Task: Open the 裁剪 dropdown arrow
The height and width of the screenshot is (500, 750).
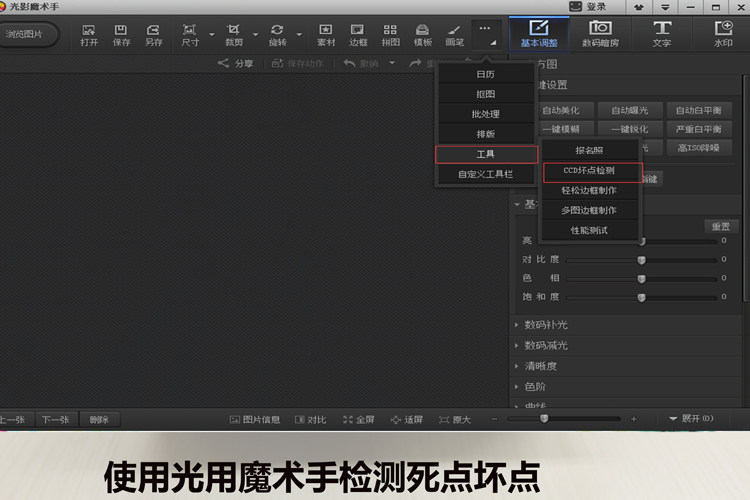Action: (255, 35)
